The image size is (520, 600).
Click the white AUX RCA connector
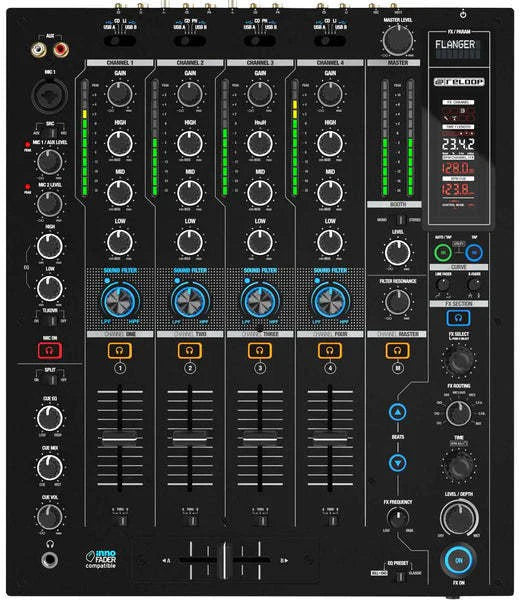[x=39, y=49]
